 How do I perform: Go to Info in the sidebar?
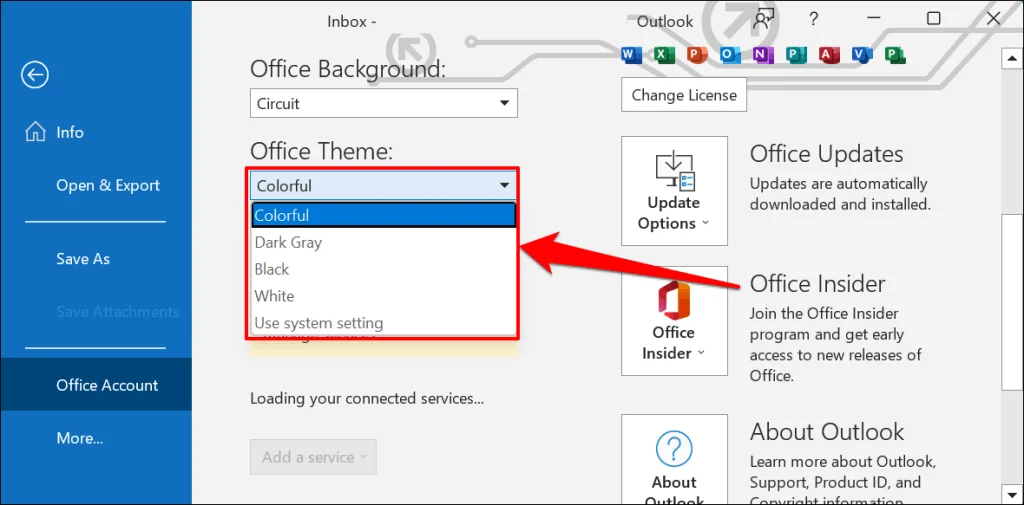[x=70, y=132]
